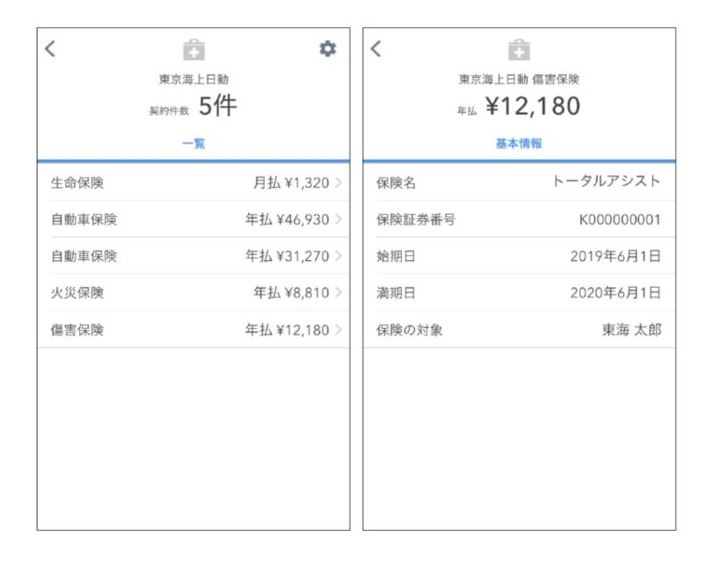Screen dimensions: 711x566
Task: Select 生命保険 in the insurance list
Action: point(77,183)
